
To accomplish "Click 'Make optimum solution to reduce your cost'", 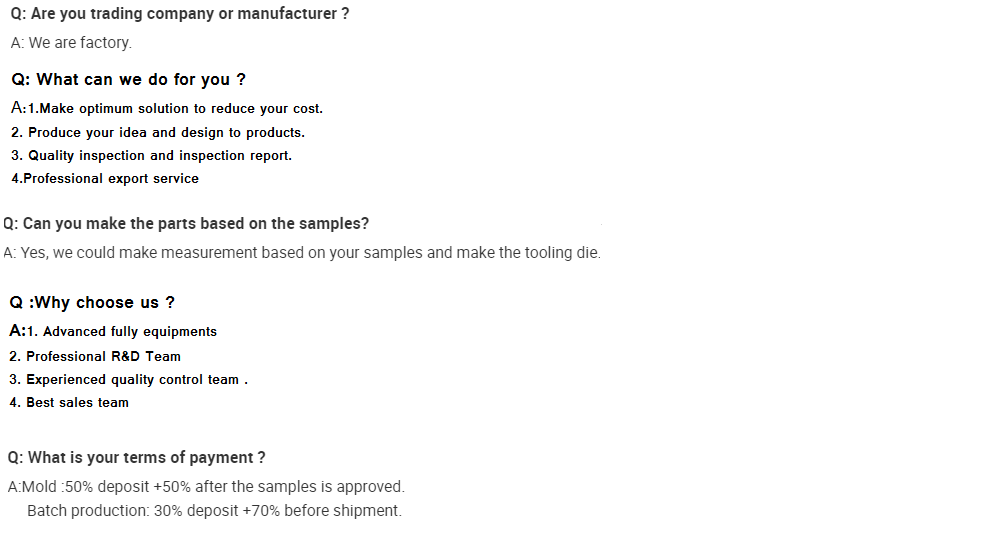I will [x=180, y=109].
